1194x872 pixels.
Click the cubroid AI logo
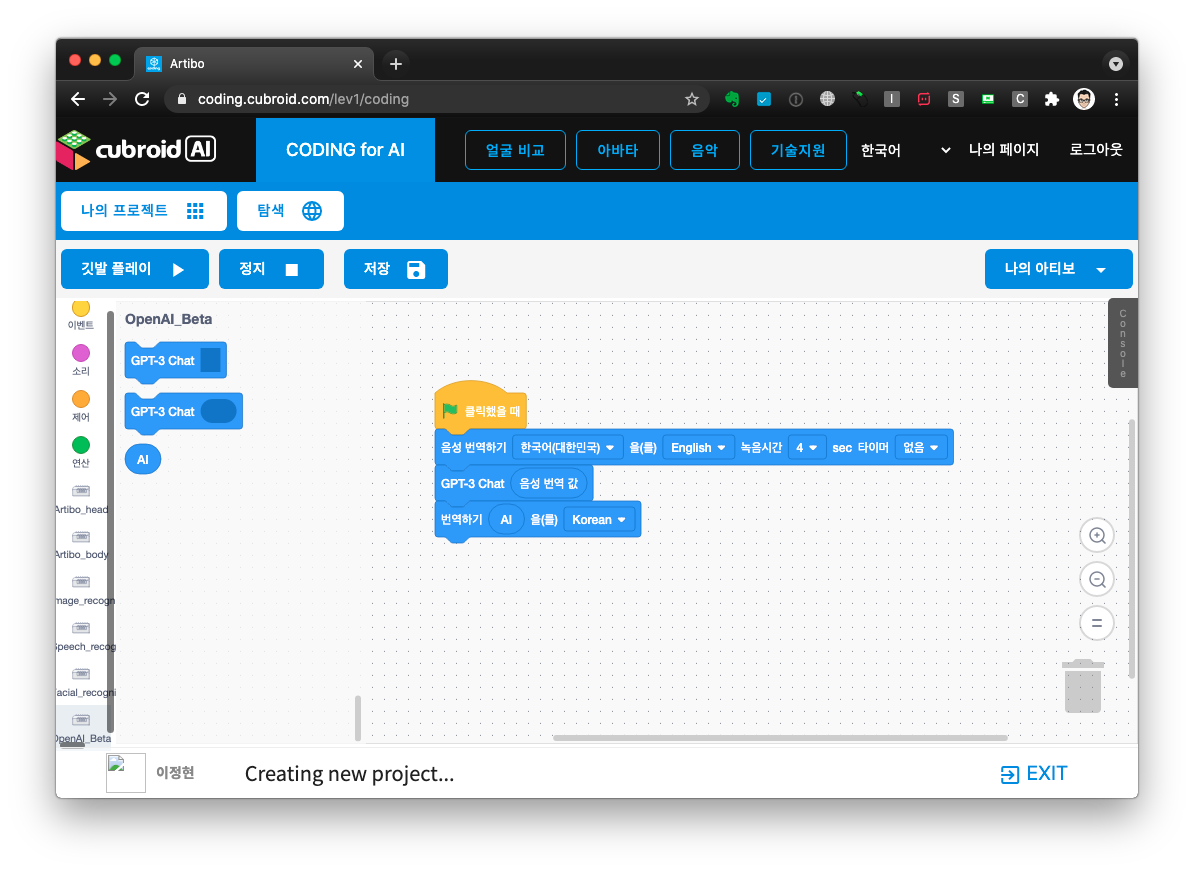137,149
